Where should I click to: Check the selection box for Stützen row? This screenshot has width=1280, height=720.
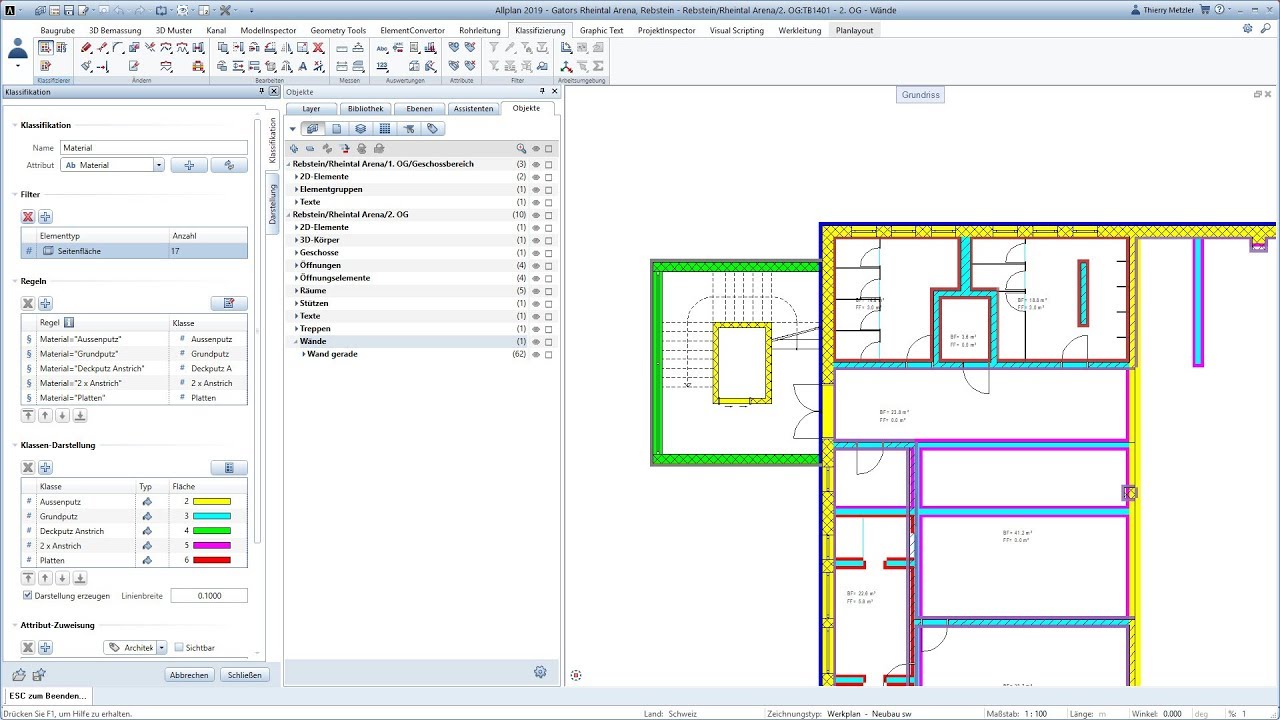549,303
